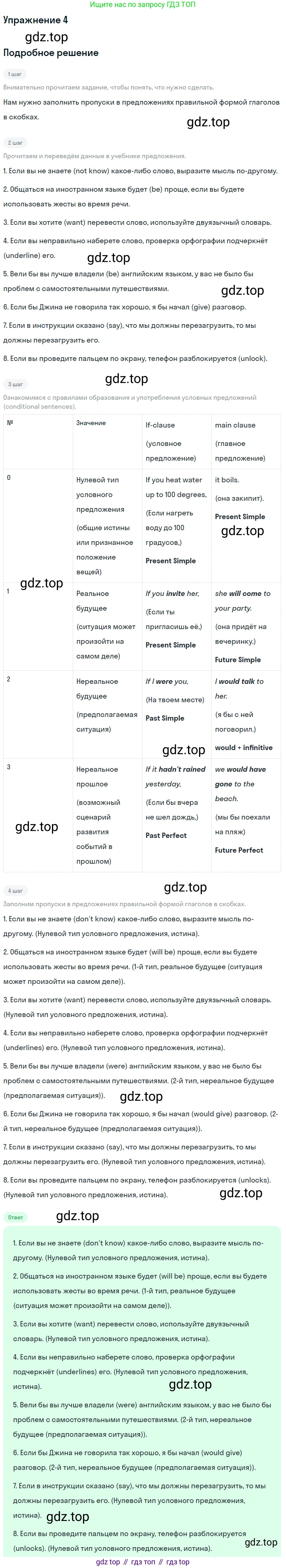Select the "4 шаг" step label
Viewport: 286px width, 1568px height.
point(15,891)
